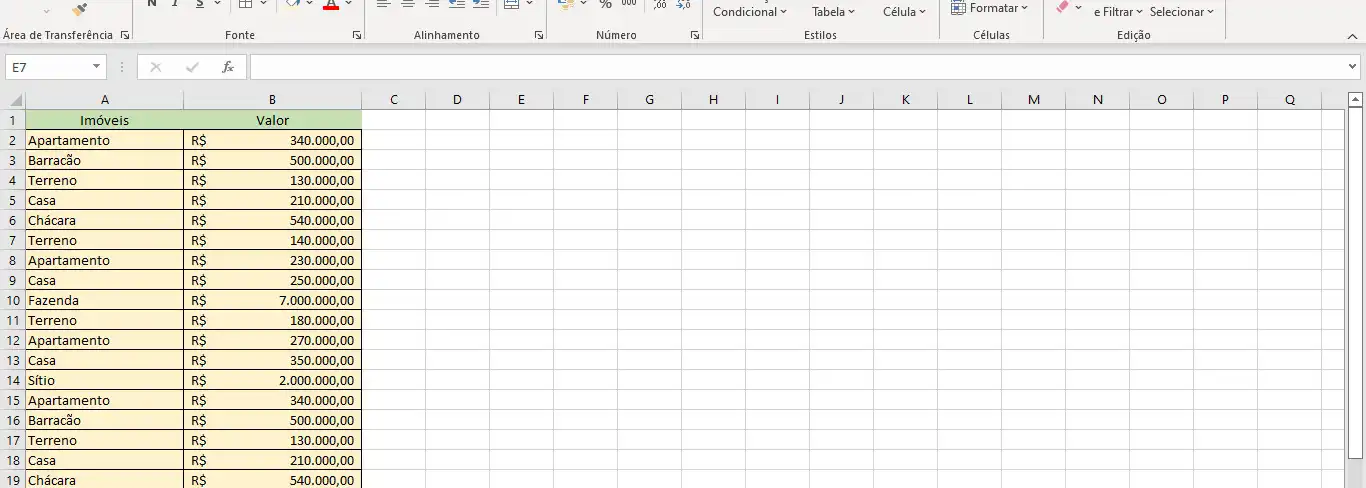
Task: Open the Tabela formatting dropdown
Action: [x=833, y=12]
